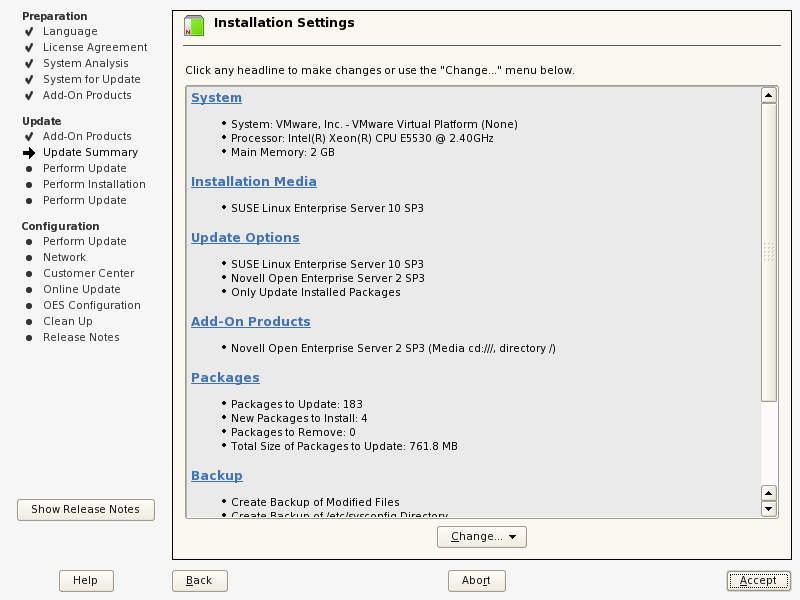
Task: Click the checkmark next to Language
Action: click(29, 32)
